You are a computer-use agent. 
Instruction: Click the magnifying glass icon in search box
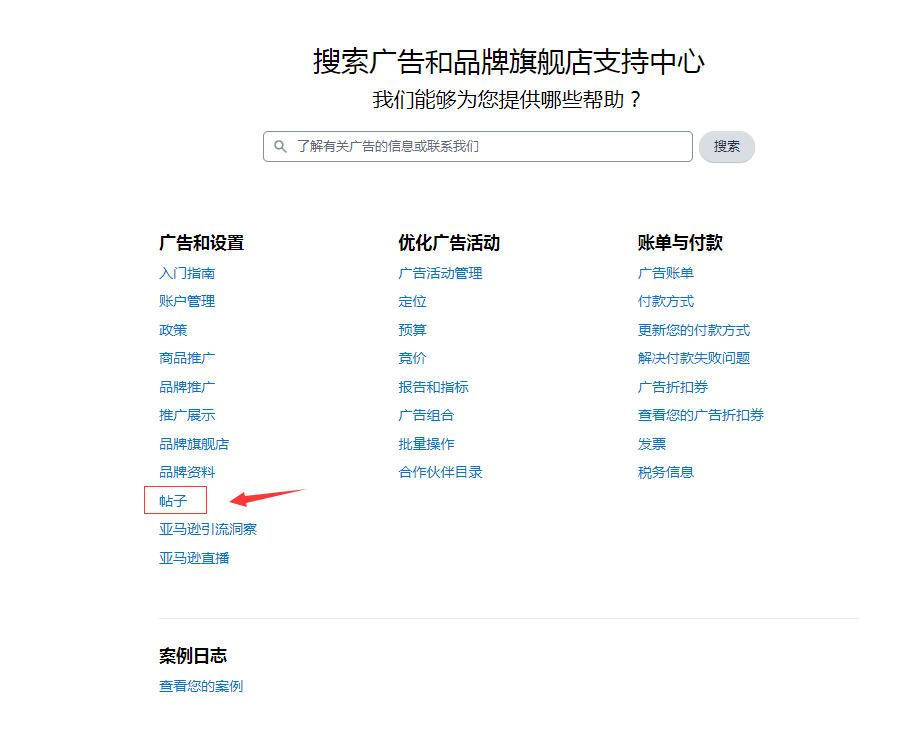(x=280, y=146)
